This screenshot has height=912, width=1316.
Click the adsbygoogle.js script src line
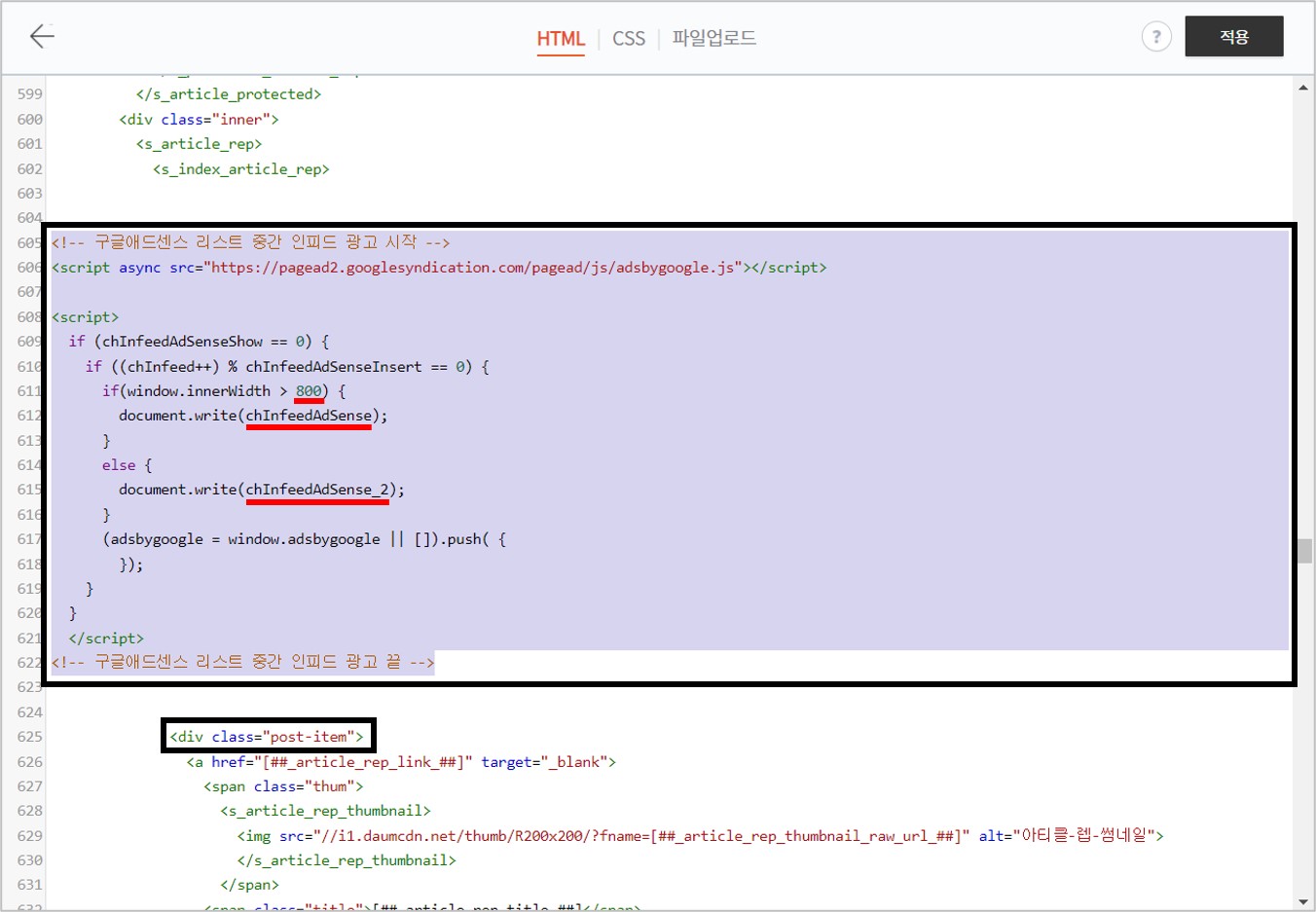click(439, 268)
